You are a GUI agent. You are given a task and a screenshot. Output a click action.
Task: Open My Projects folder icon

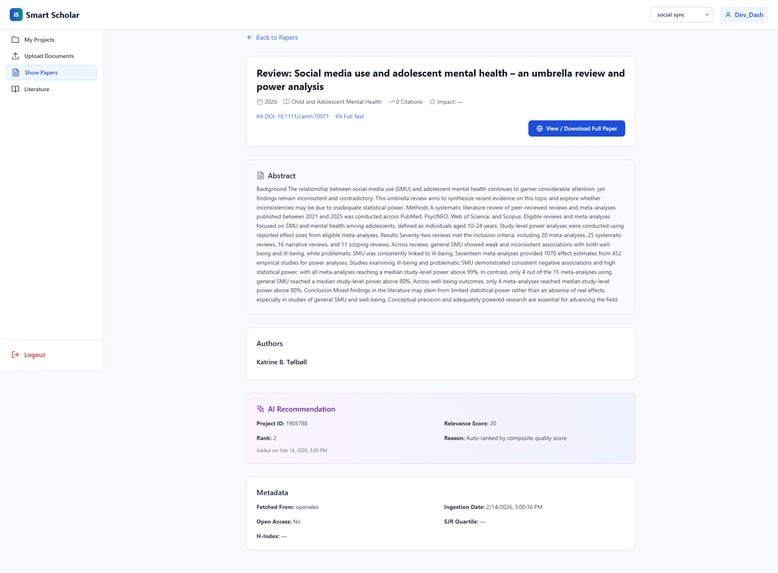click(15, 40)
